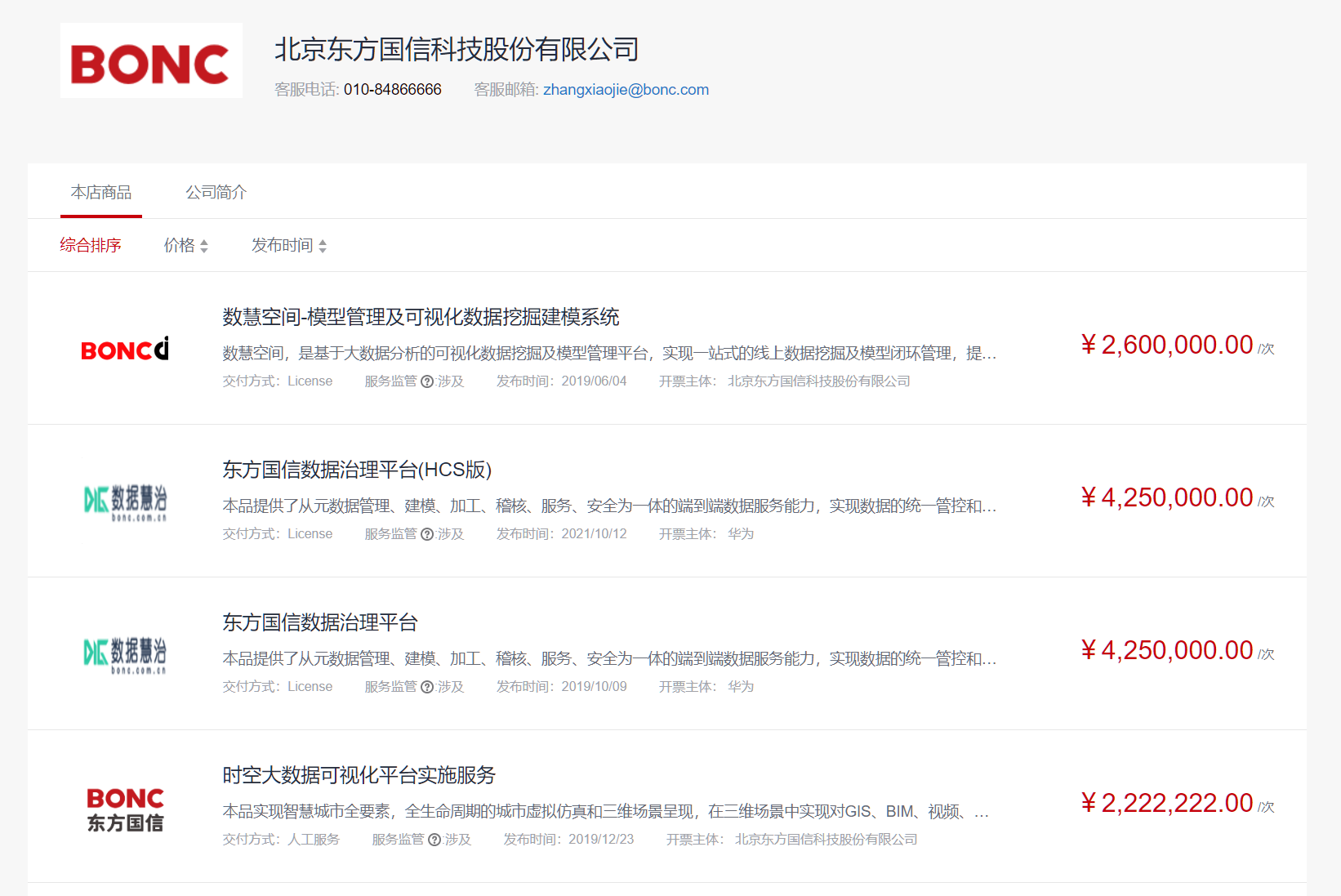
Task: Click the BONCd thumbnail of 数慧空间 product
Action: 125,349
